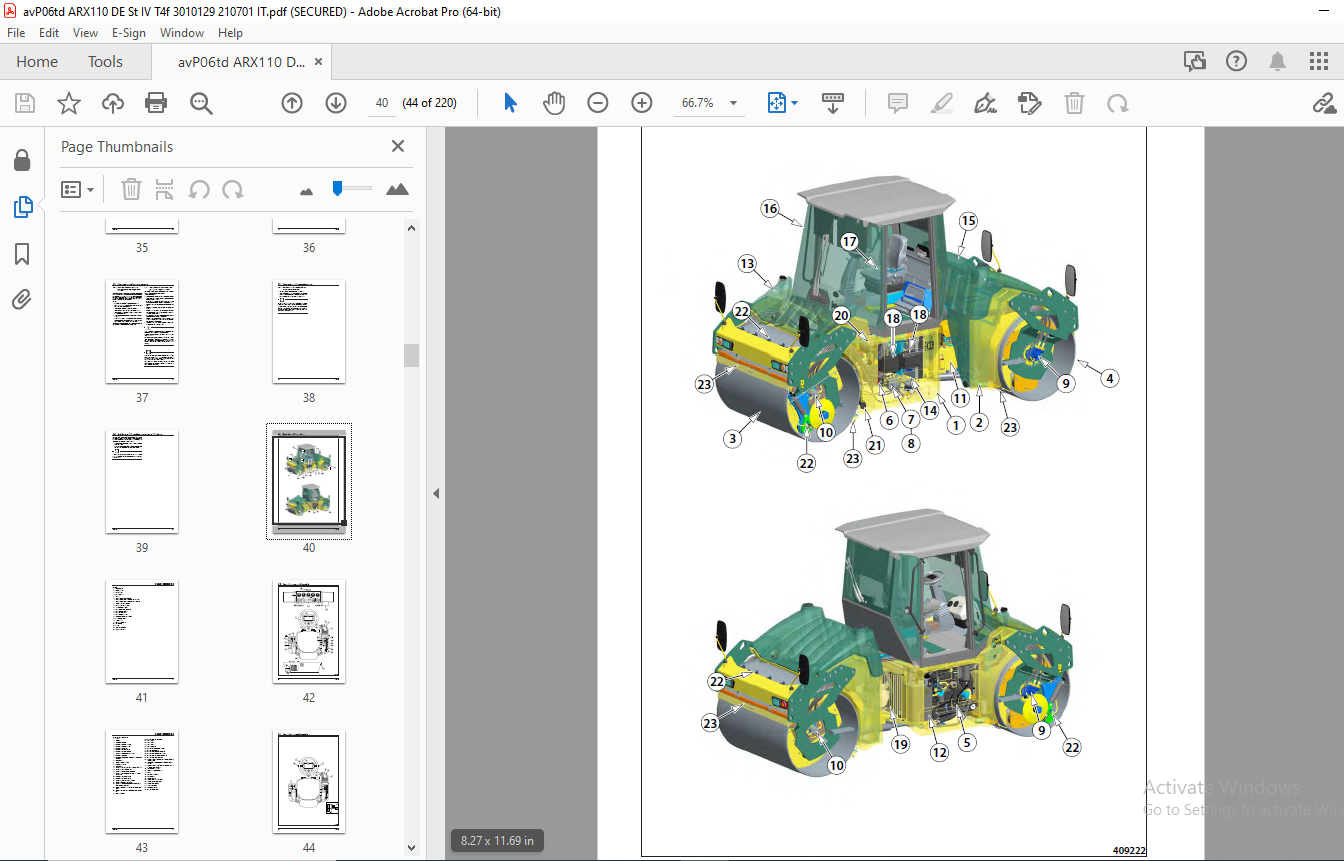Select the avP06td ARX110 document tab
Viewport: 1344px width, 861px height.
tap(241, 62)
